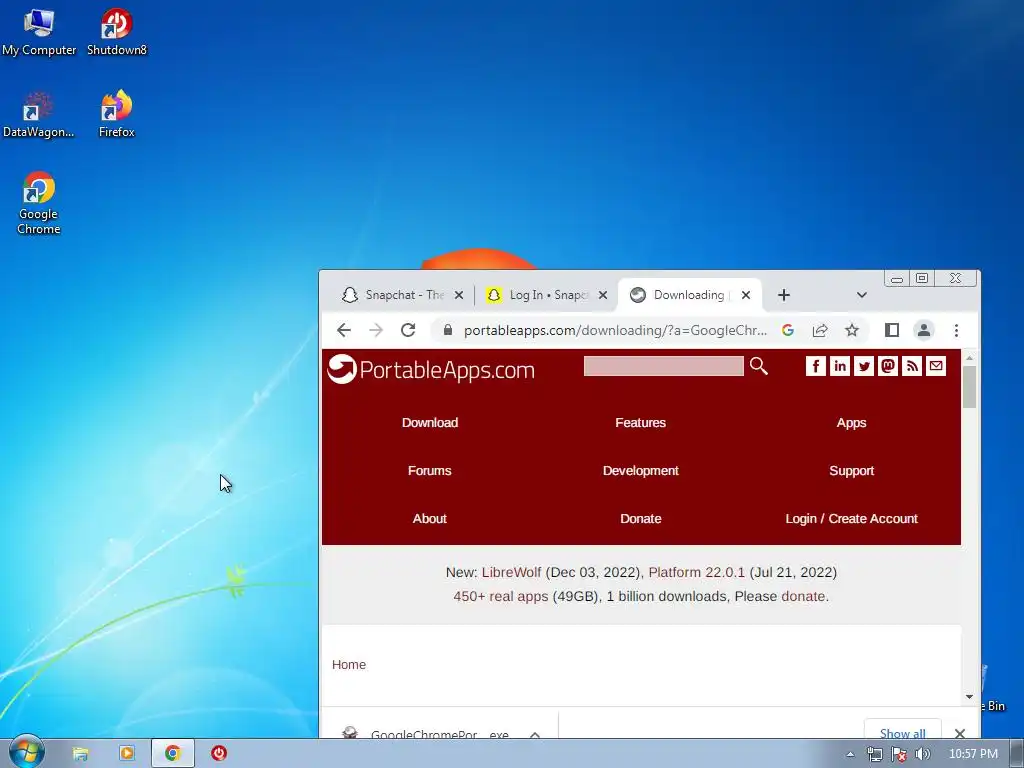The image size is (1024, 768).
Task: Click the Google icon in address bar
Action: coord(788,330)
